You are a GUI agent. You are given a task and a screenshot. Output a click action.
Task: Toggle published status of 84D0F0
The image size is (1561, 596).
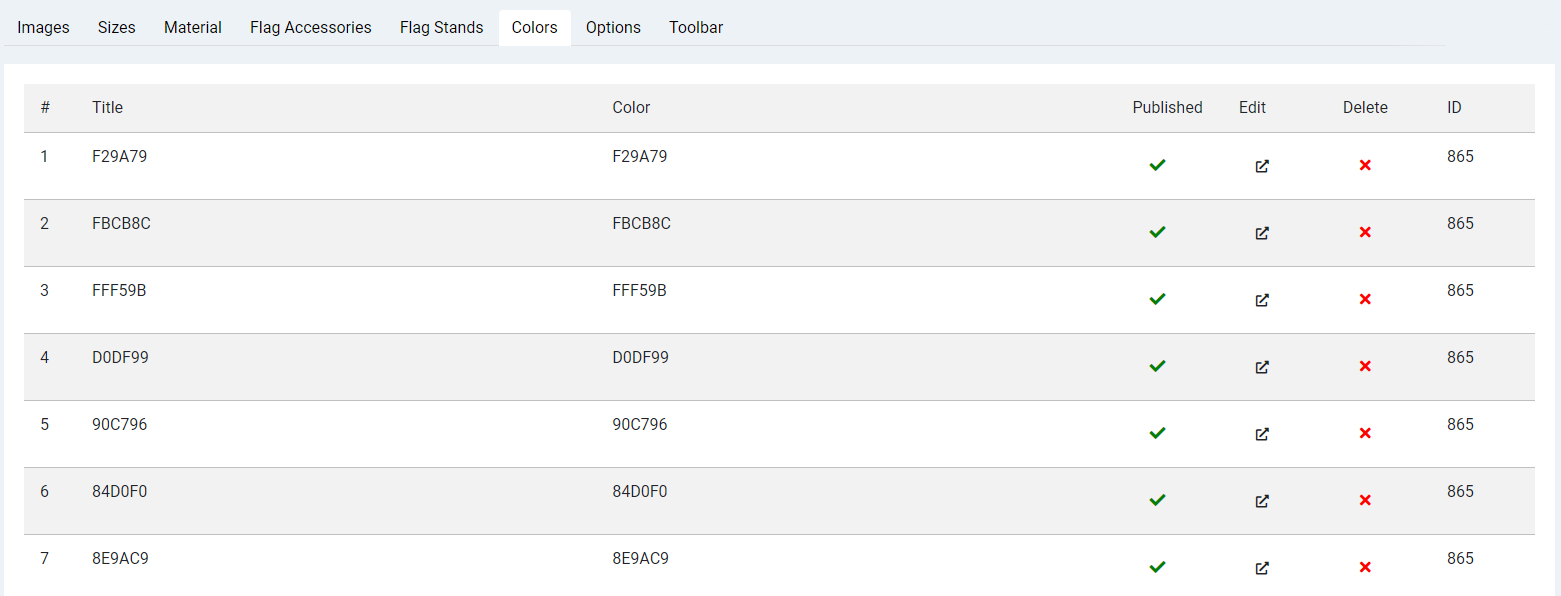pos(1157,500)
